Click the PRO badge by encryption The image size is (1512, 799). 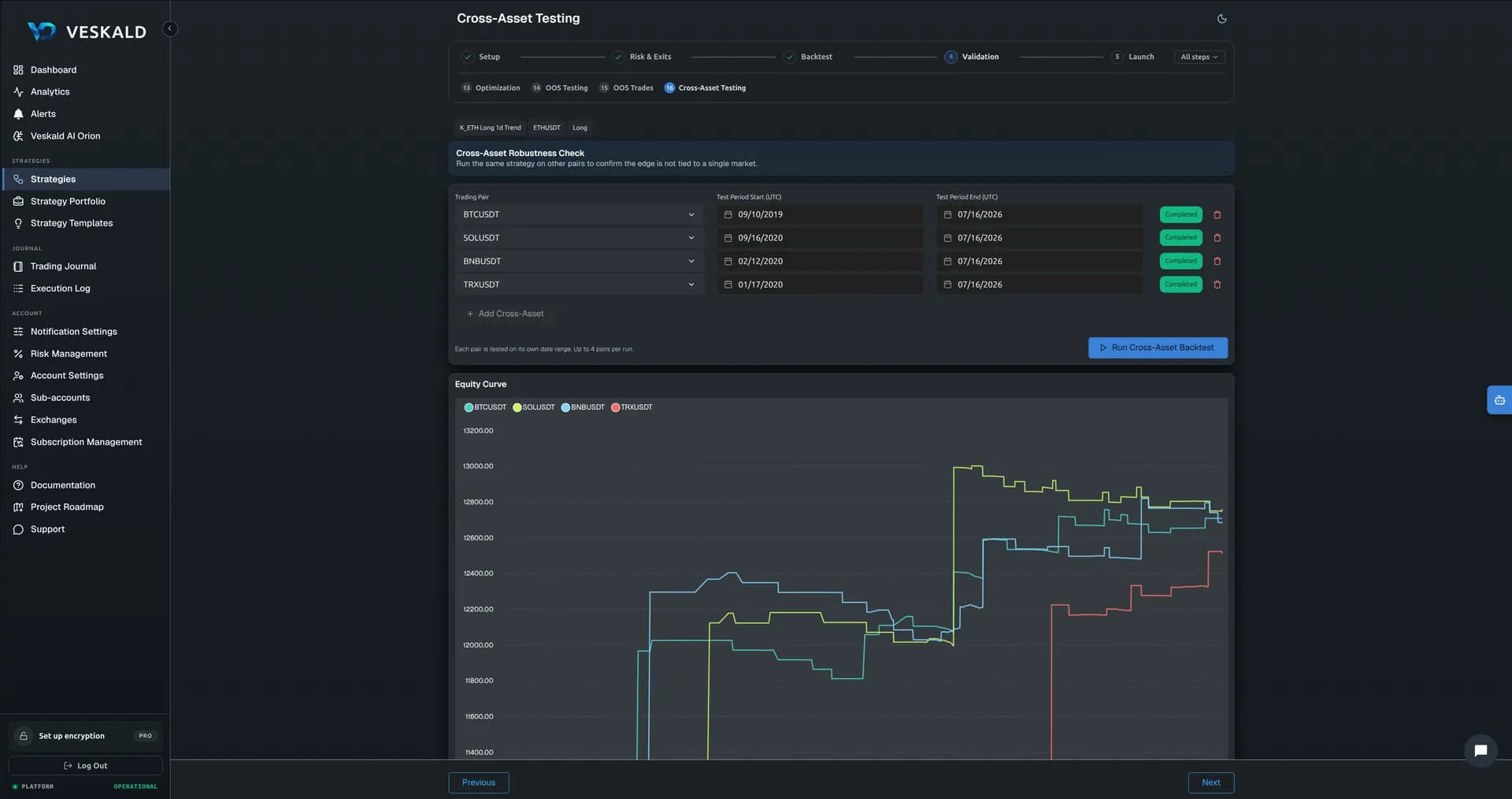point(145,736)
